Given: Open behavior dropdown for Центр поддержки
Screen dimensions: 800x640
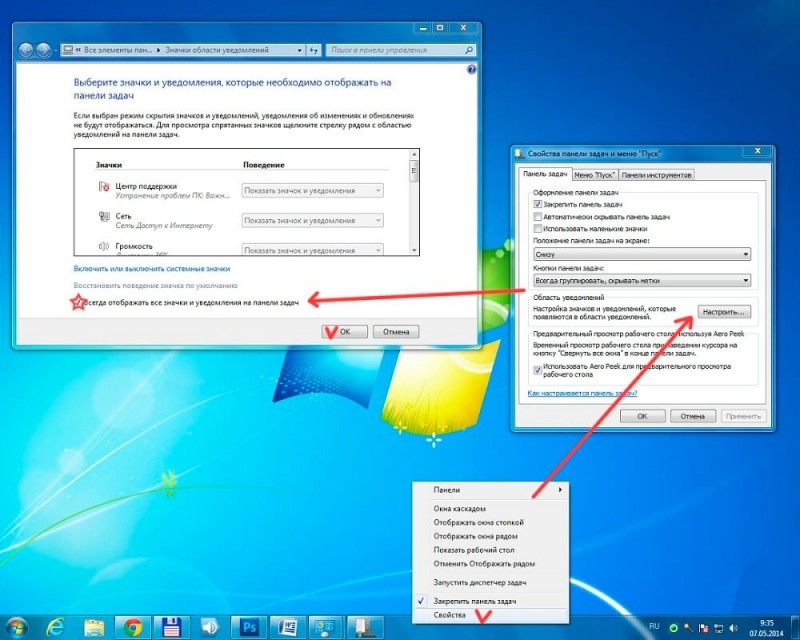Looking at the screenshot, I should click(x=312, y=190).
